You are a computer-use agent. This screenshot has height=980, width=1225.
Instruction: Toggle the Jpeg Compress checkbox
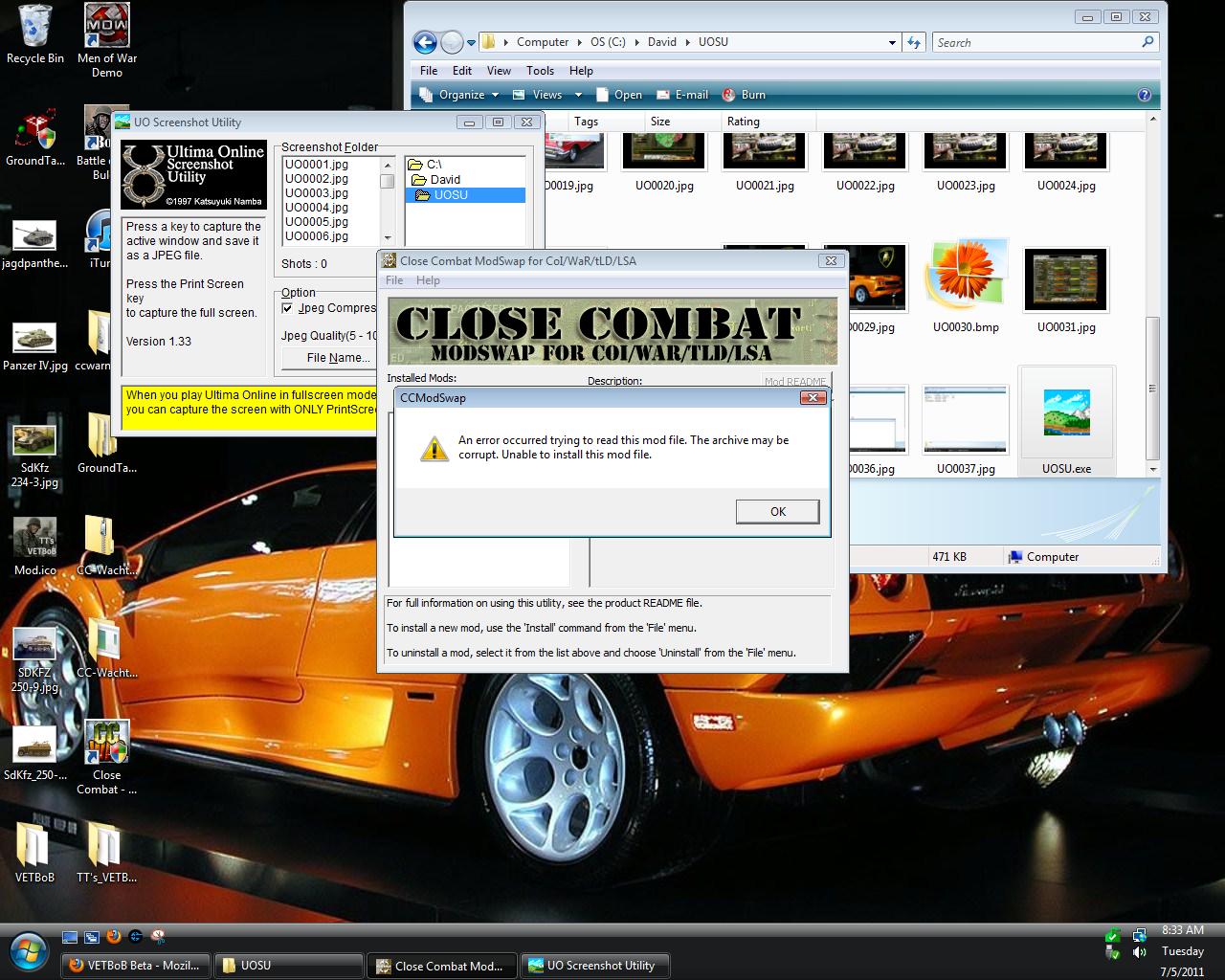click(287, 308)
